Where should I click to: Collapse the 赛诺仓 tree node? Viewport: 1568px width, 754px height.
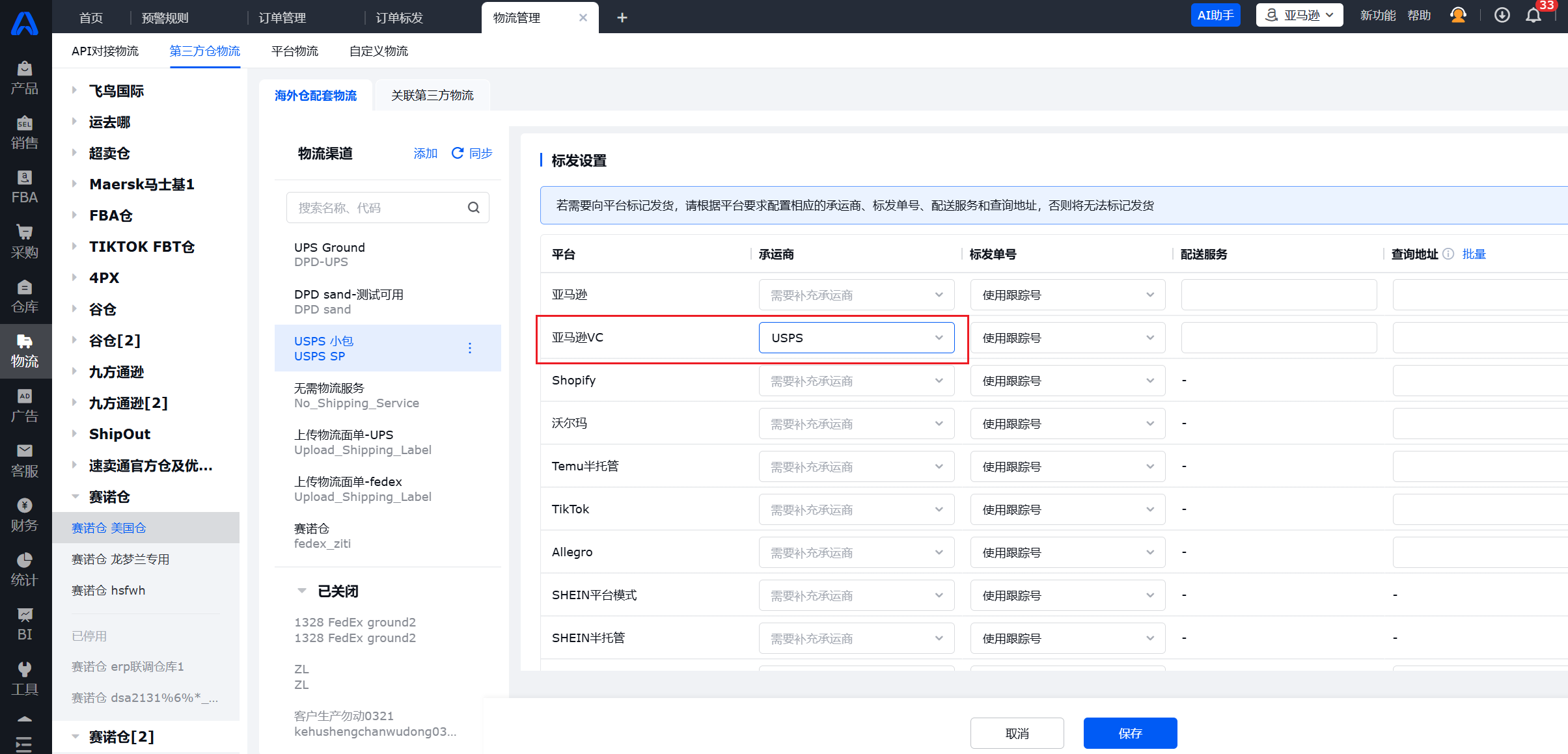click(76, 497)
